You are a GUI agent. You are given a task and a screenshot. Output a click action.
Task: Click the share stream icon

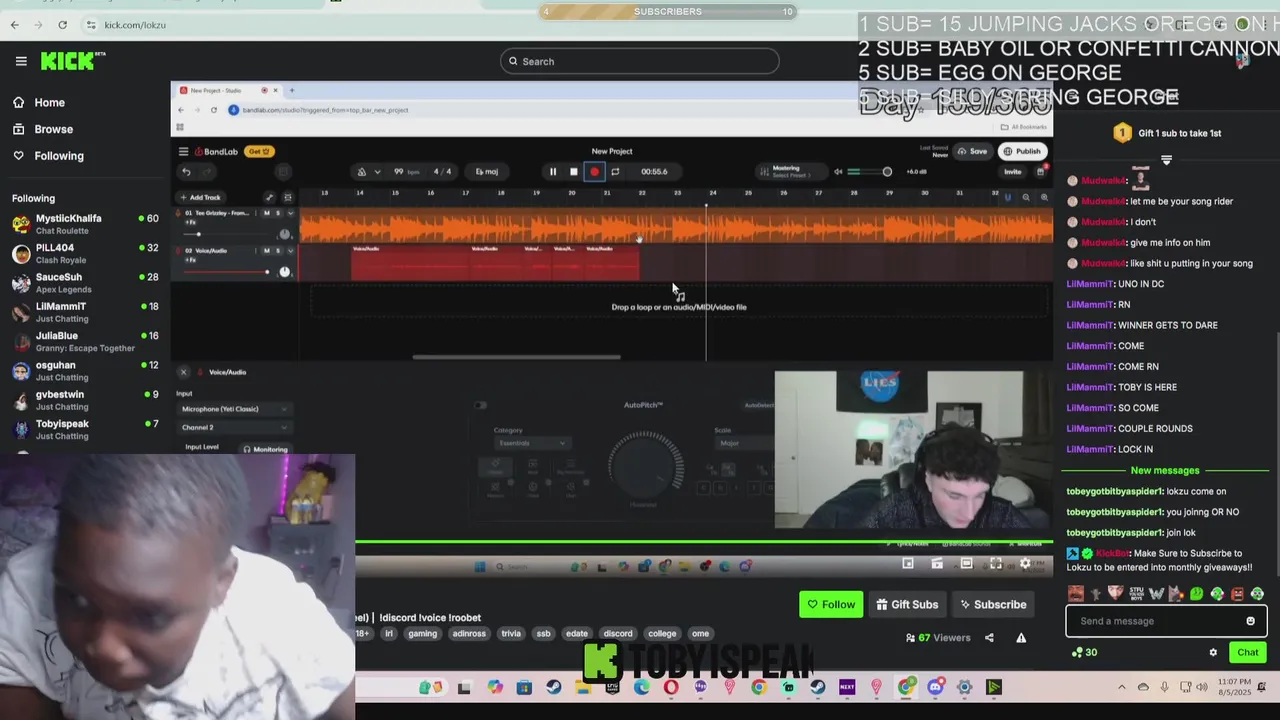pyautogui.click(x=989, y=638)
